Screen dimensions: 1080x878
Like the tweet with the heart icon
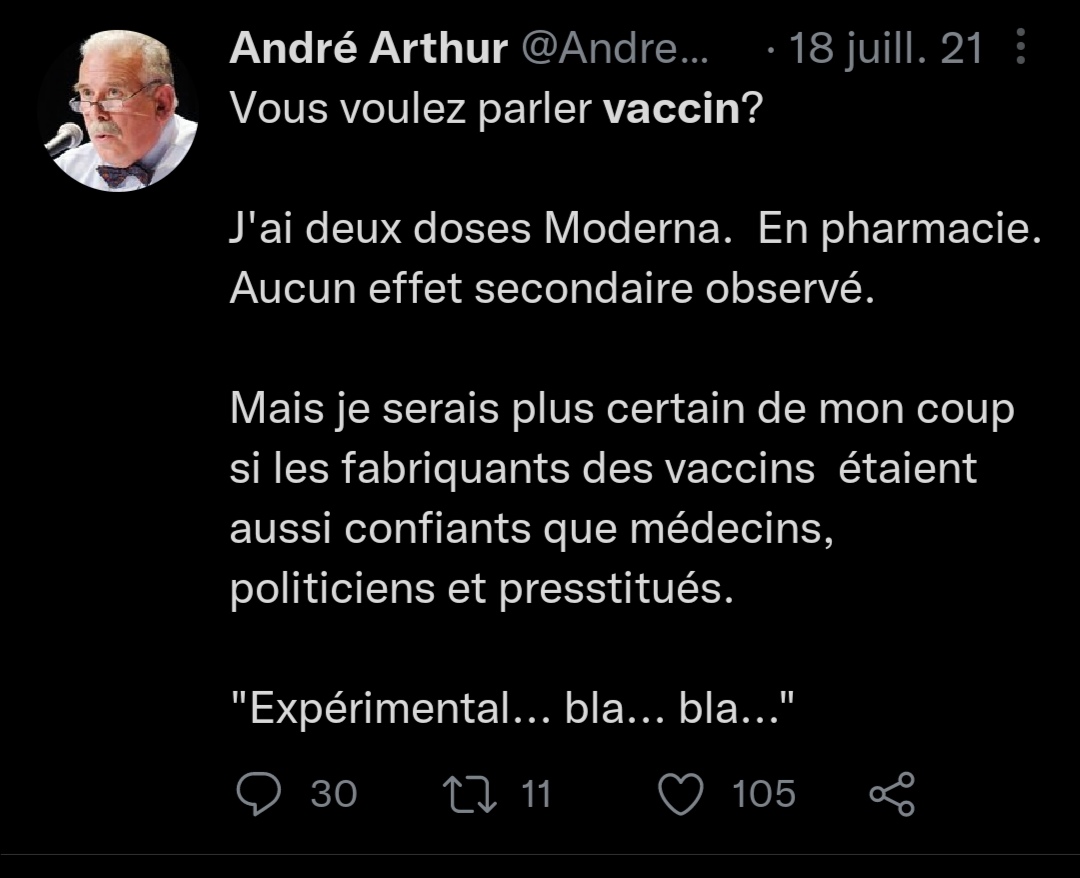(x=682, y=793)
